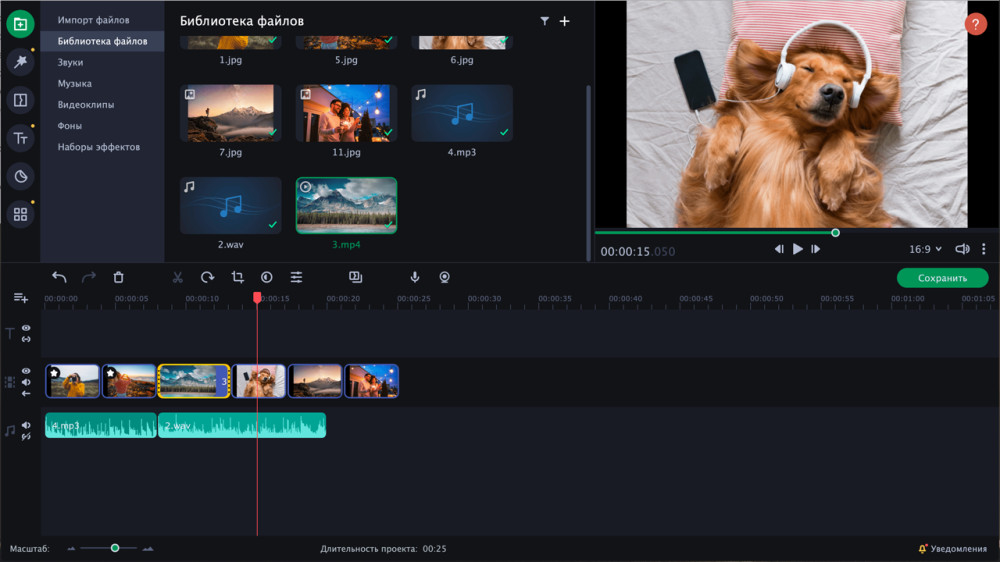Screen dimensions: 1000x562
Task: Open the transitions panel icon
Action: pyautogui.click(x=20, y=100)
